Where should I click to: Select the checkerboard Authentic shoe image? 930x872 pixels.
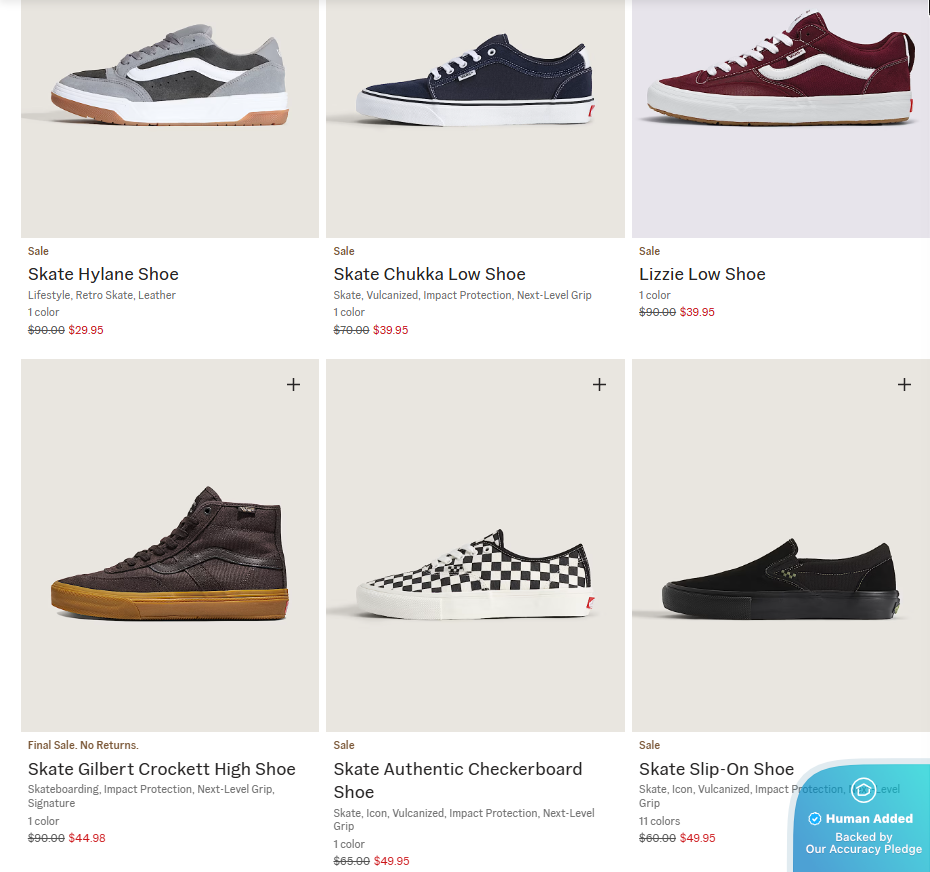click(475, 574)
